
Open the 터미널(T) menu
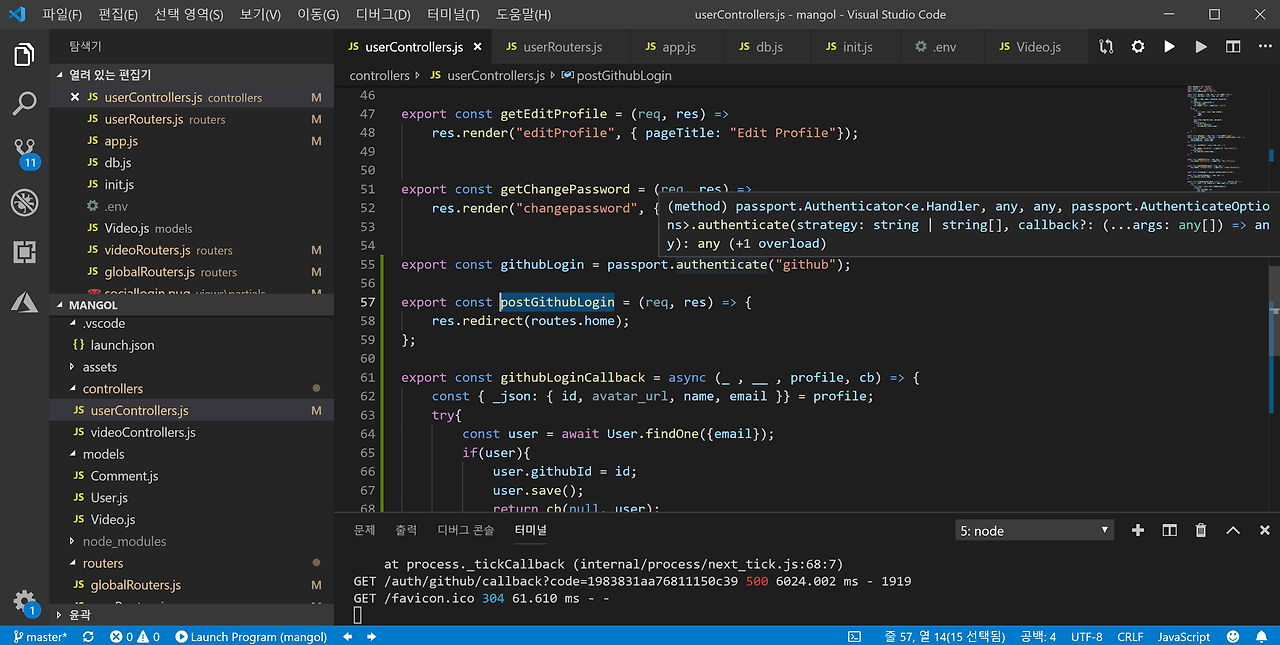[453, 15]
